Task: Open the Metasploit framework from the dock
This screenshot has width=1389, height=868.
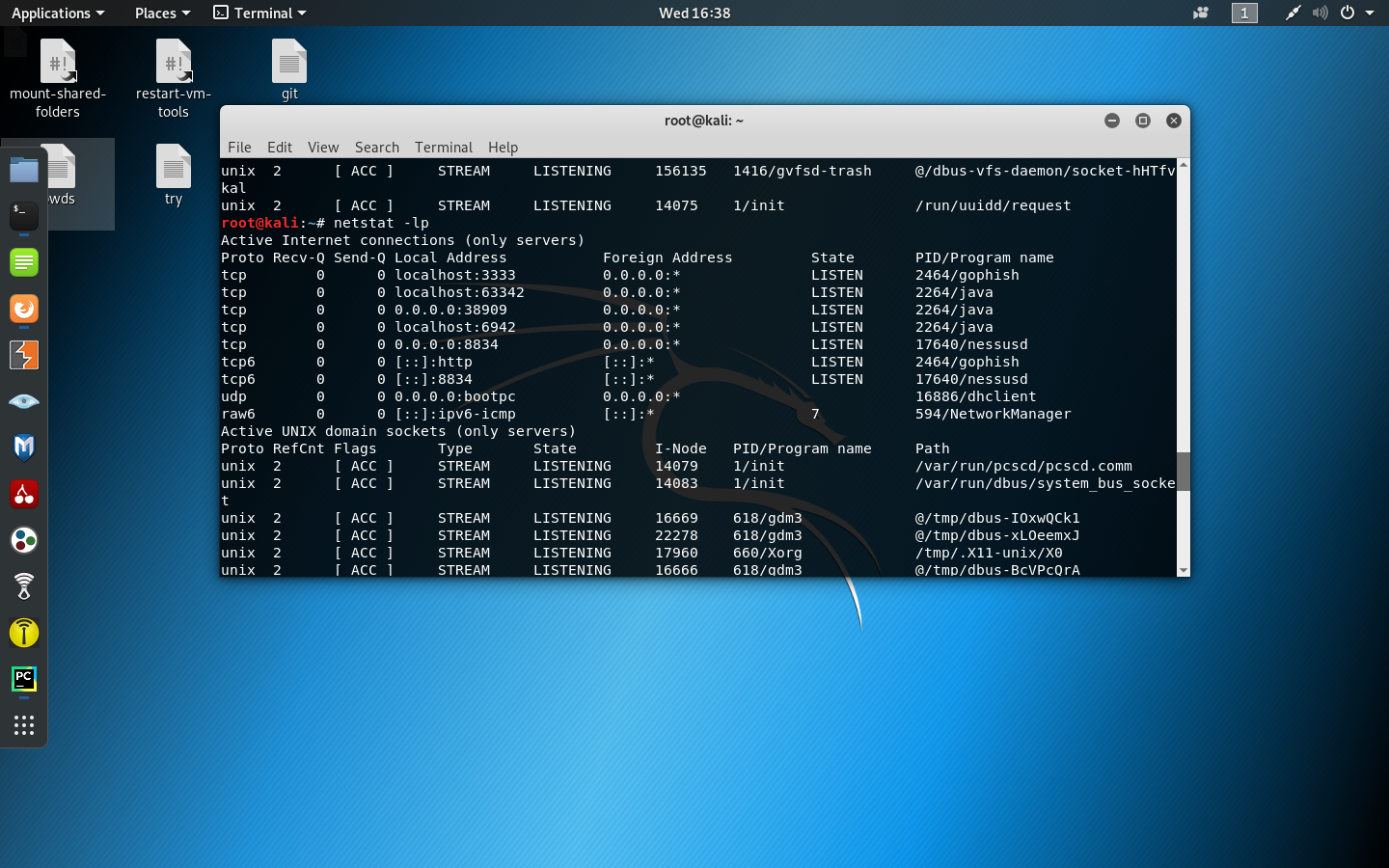Action: click(23, 447)
